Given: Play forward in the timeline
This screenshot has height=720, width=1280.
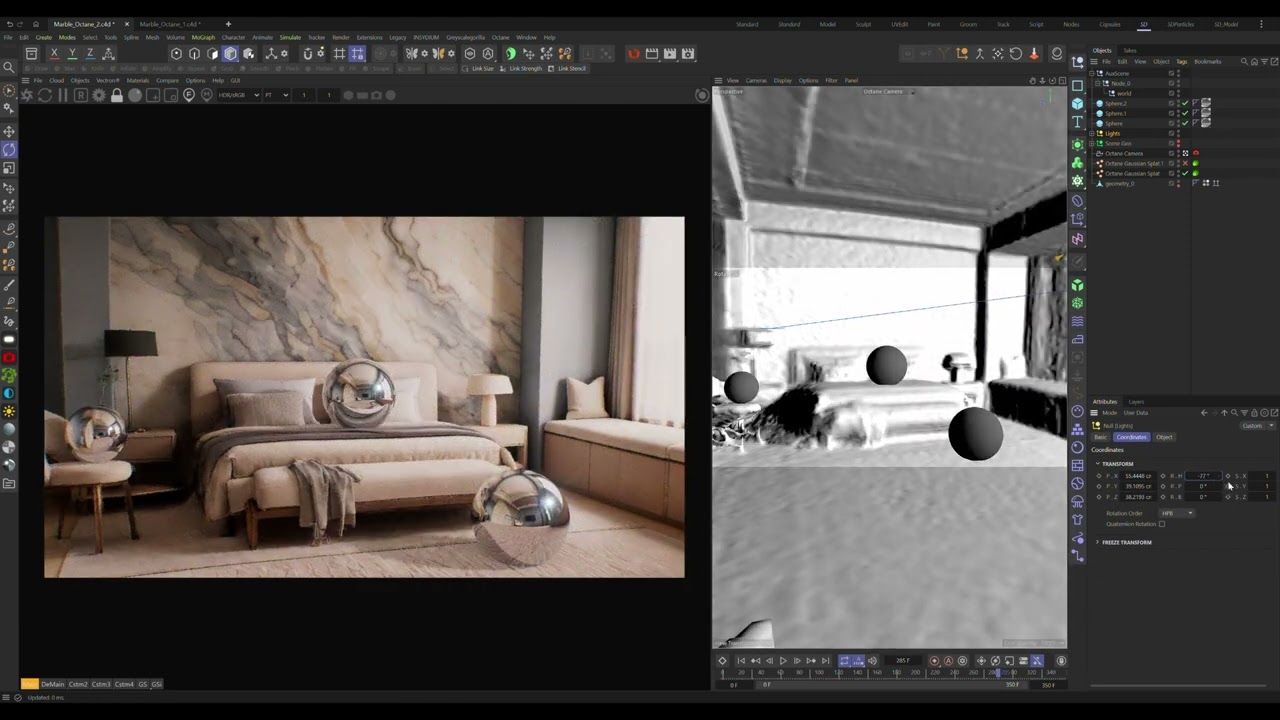Looking at the screenshot, I should [783, 661].
